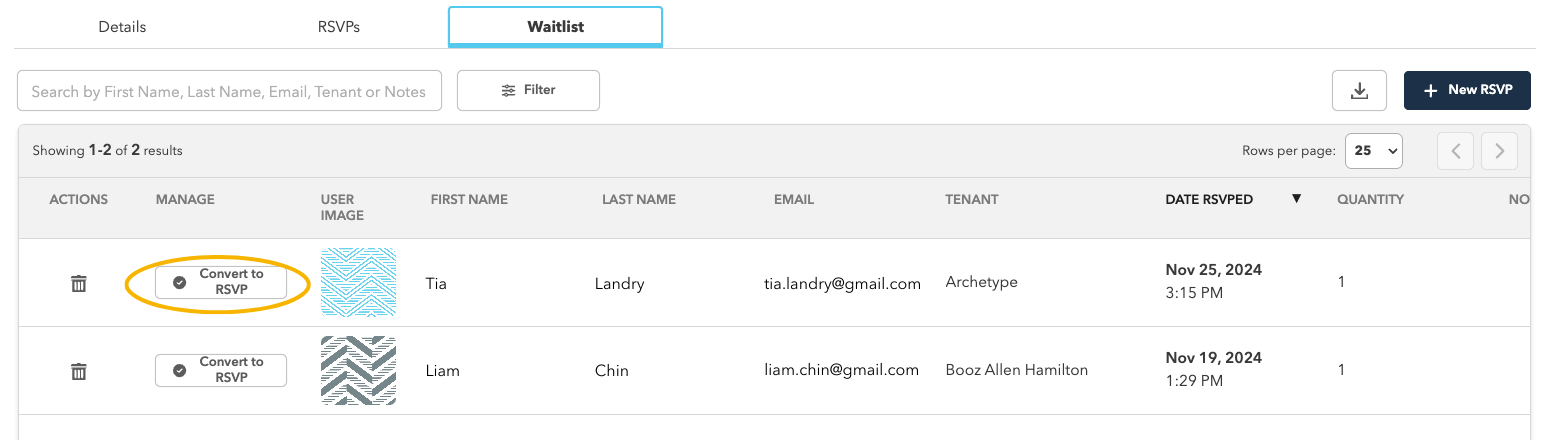Click the Date RSVPed sort arrow
The image size is (1555, 440).
[1296, 199]
